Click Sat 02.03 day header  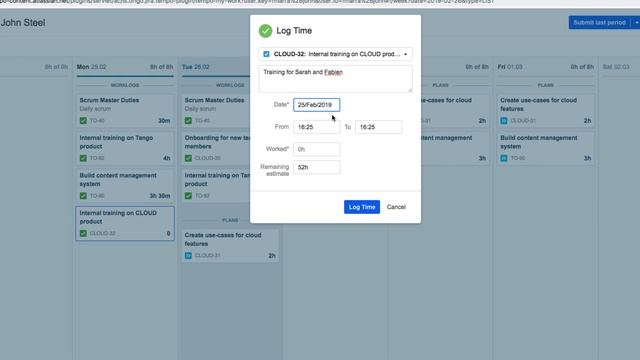point(616,67)
